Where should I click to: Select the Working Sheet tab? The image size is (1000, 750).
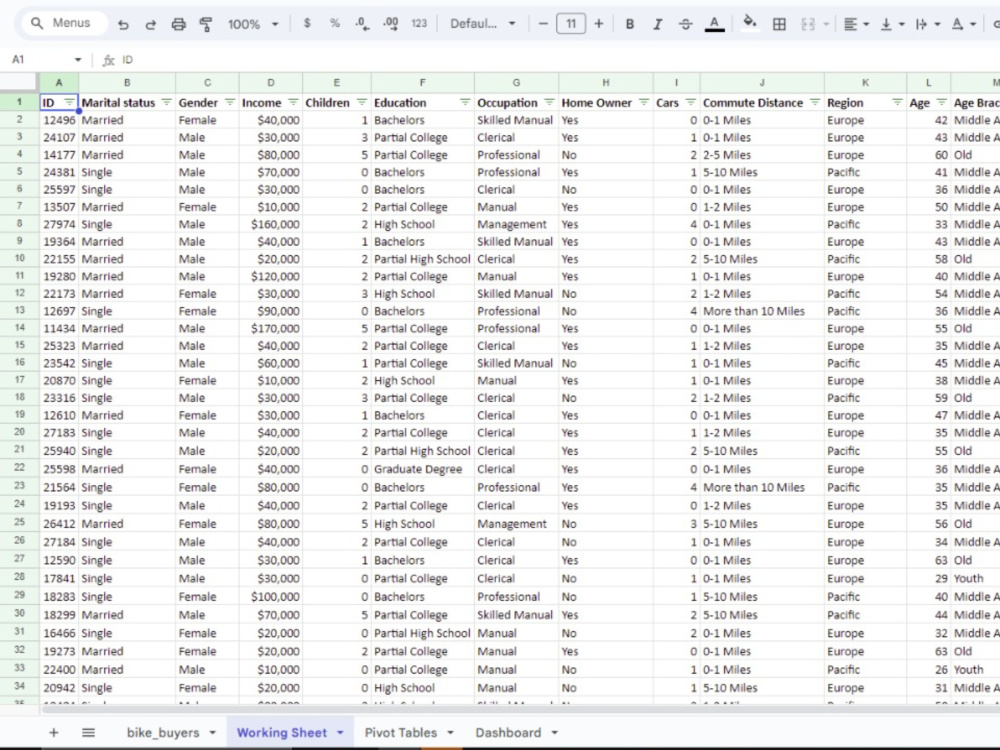point(281,732)
